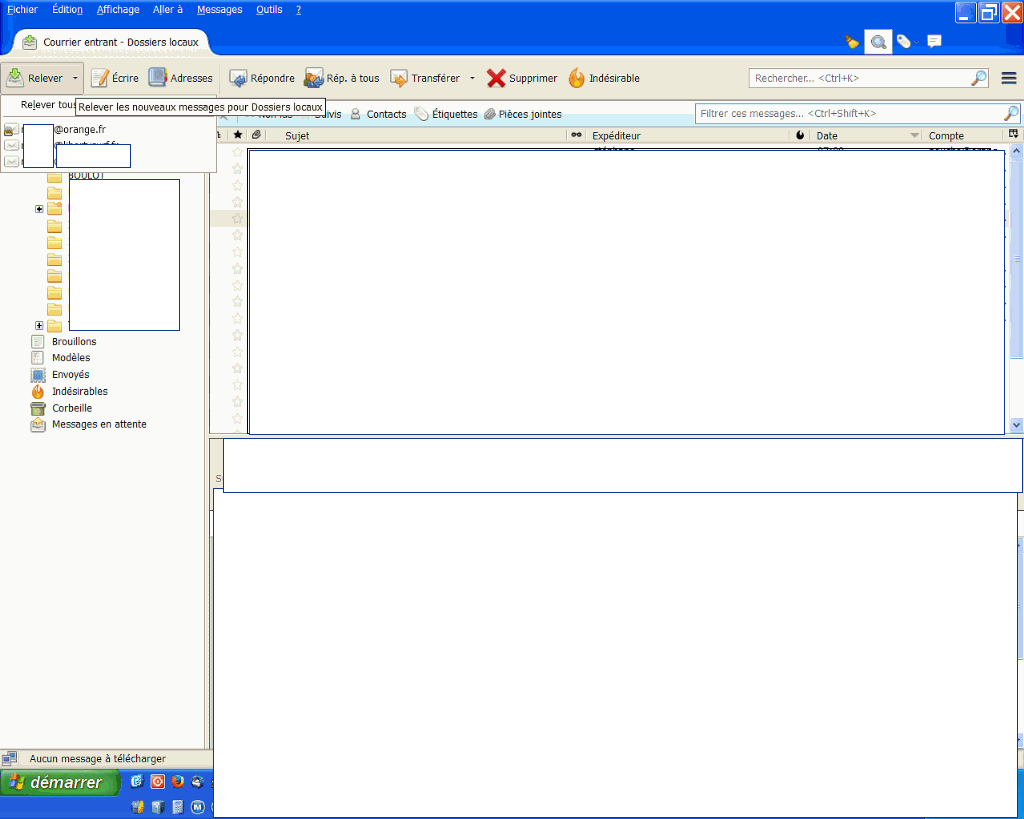The image size is (1024, 819).
Task: Open the Relever dropdown arrow
Action: click(x=75, y=78)
